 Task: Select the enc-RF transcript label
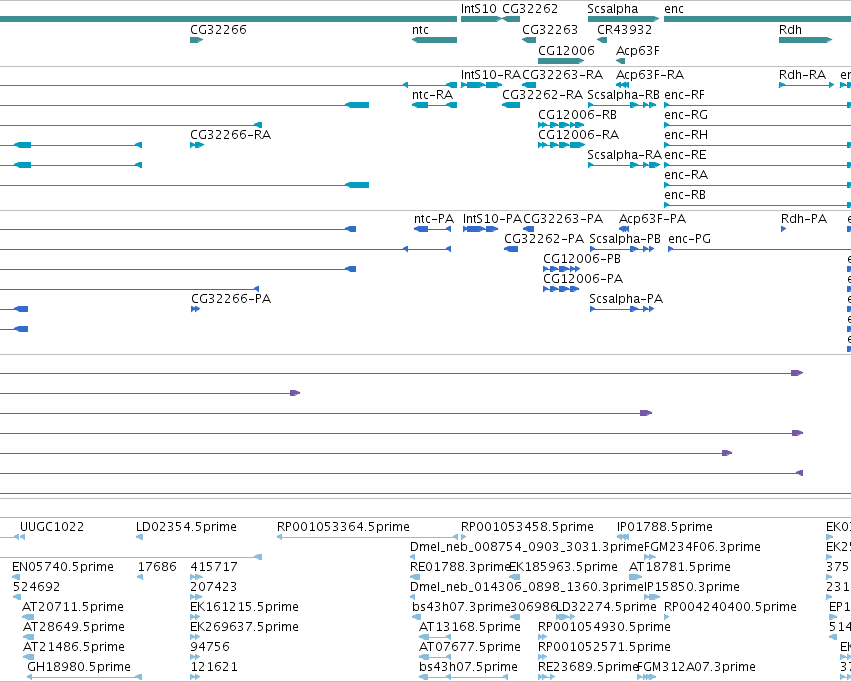tap(684, 94)
